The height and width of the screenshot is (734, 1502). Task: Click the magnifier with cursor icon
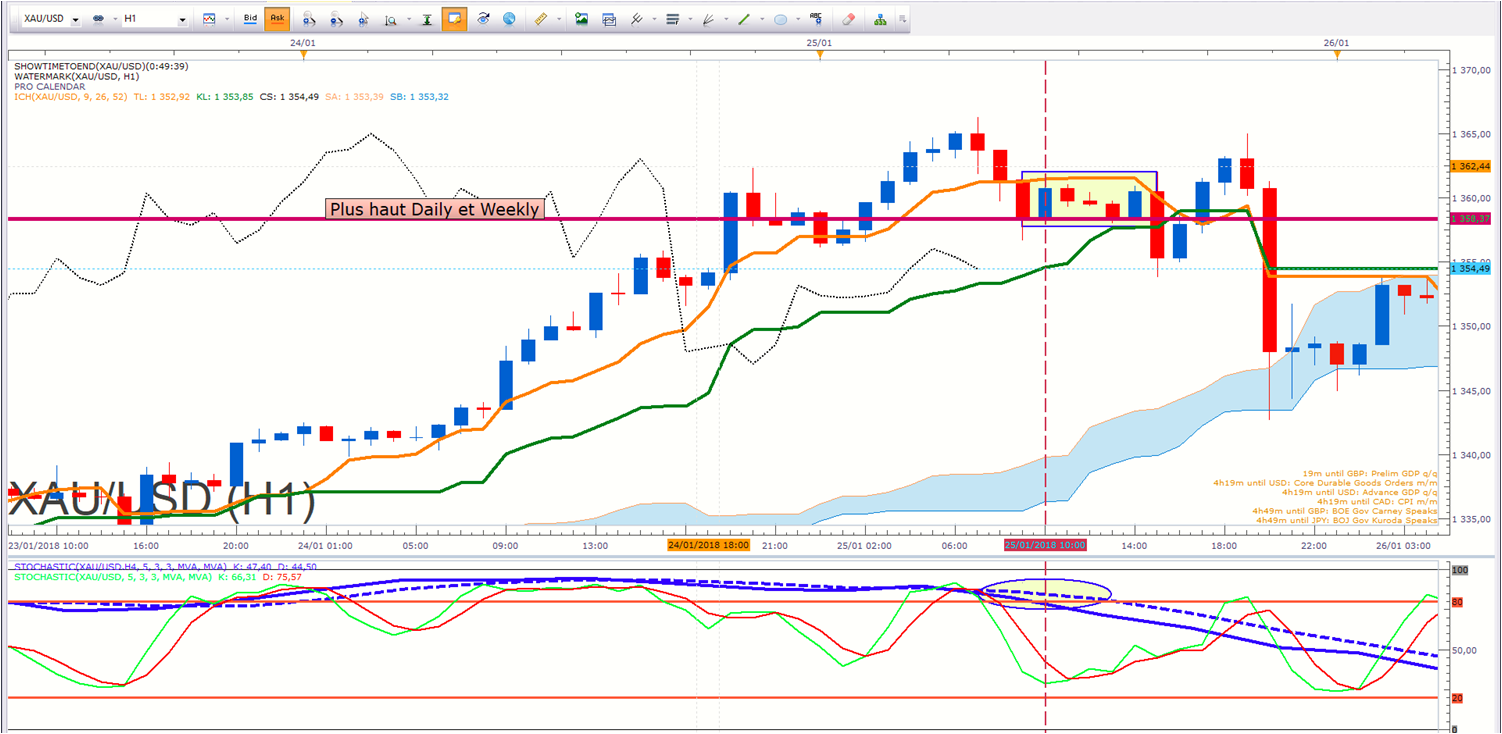[x=363, y=19]
